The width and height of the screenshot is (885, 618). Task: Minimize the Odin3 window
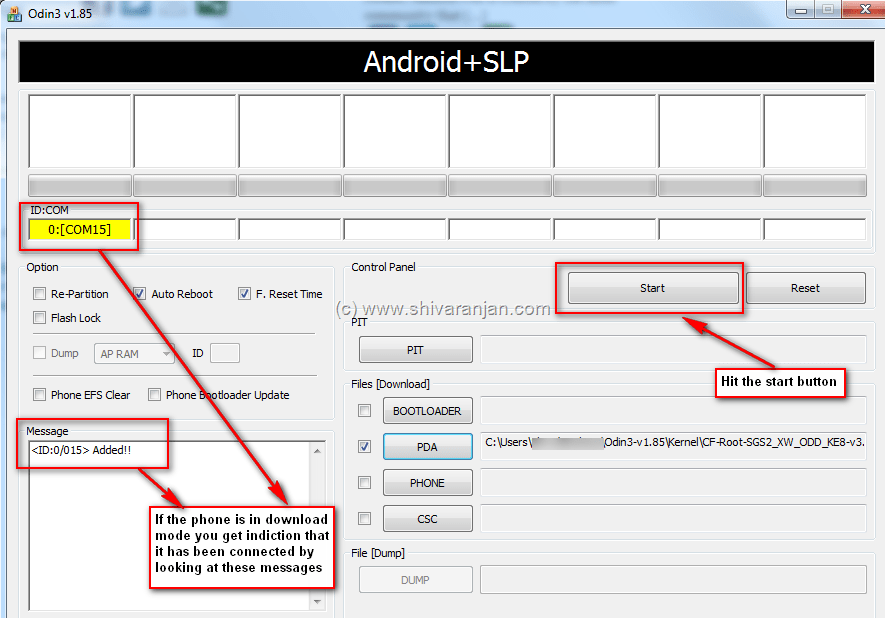point(800,10)
